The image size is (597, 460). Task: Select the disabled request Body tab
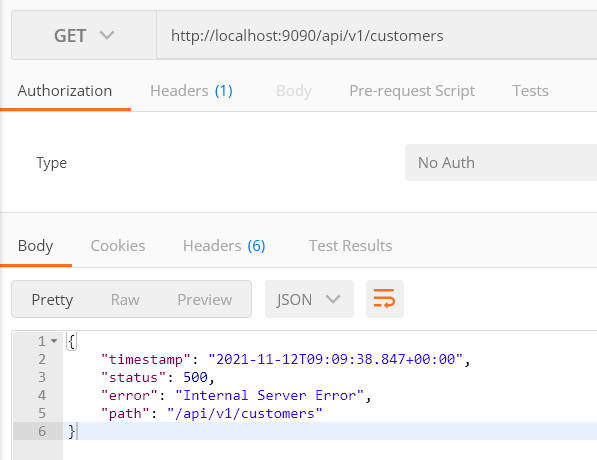[294, 91]
